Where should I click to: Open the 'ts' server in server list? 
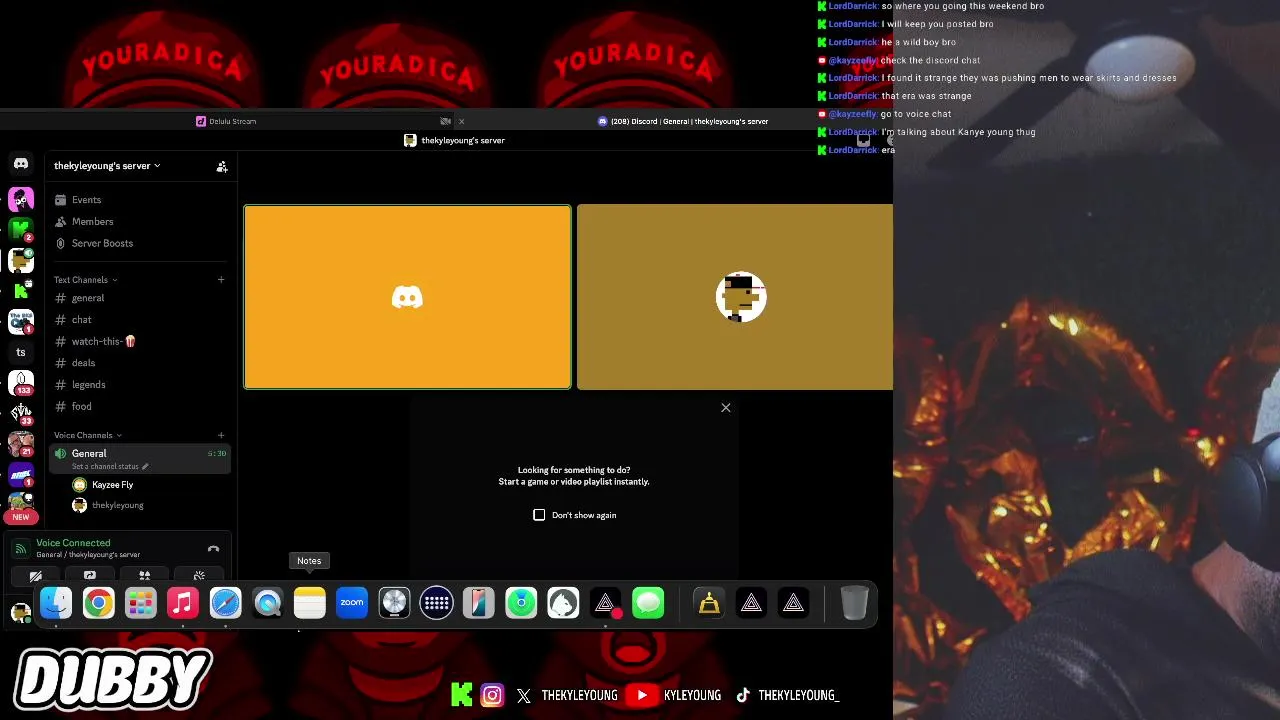(21, 352)
